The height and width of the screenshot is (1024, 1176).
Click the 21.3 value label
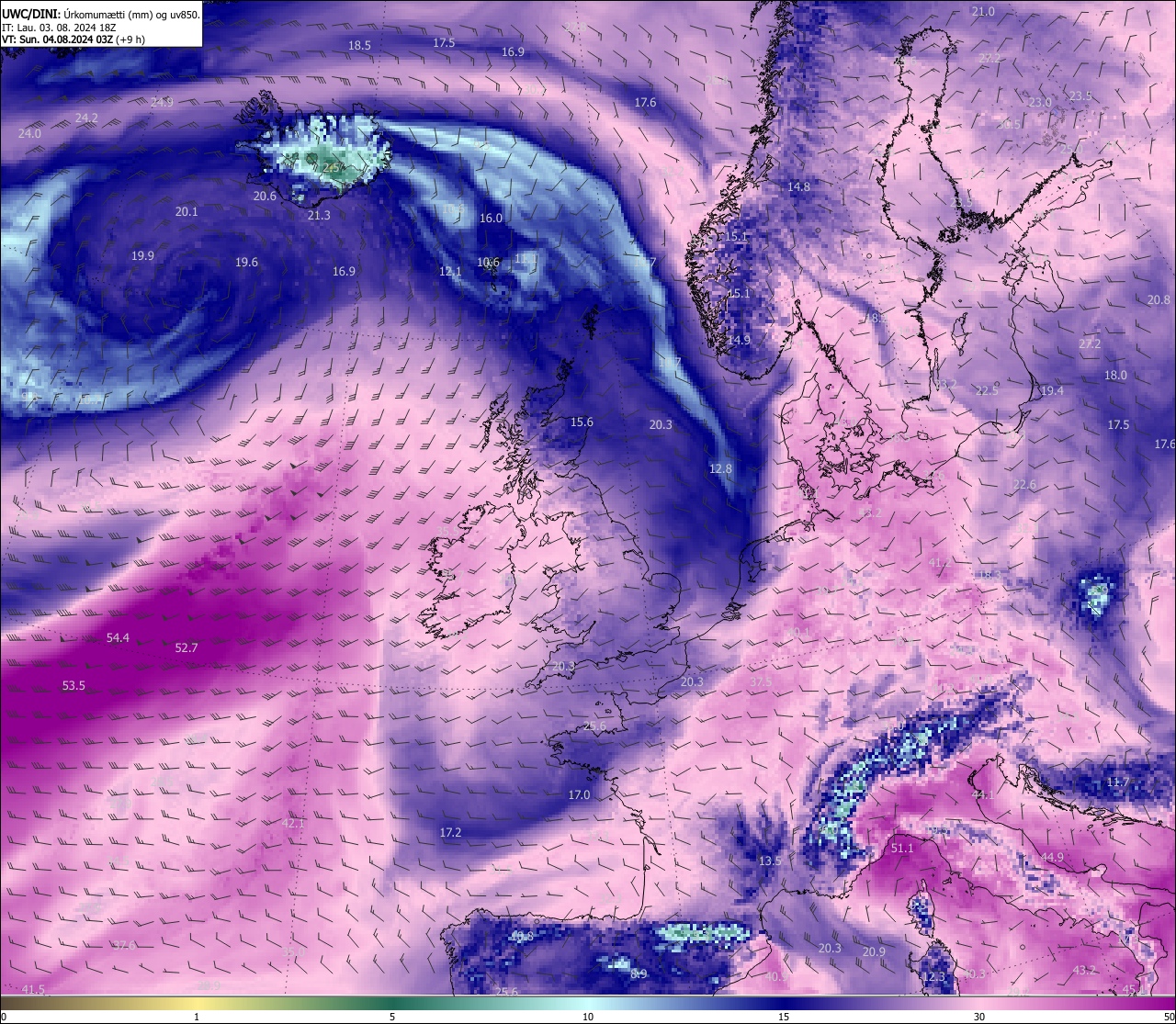[x=319, y=216]
